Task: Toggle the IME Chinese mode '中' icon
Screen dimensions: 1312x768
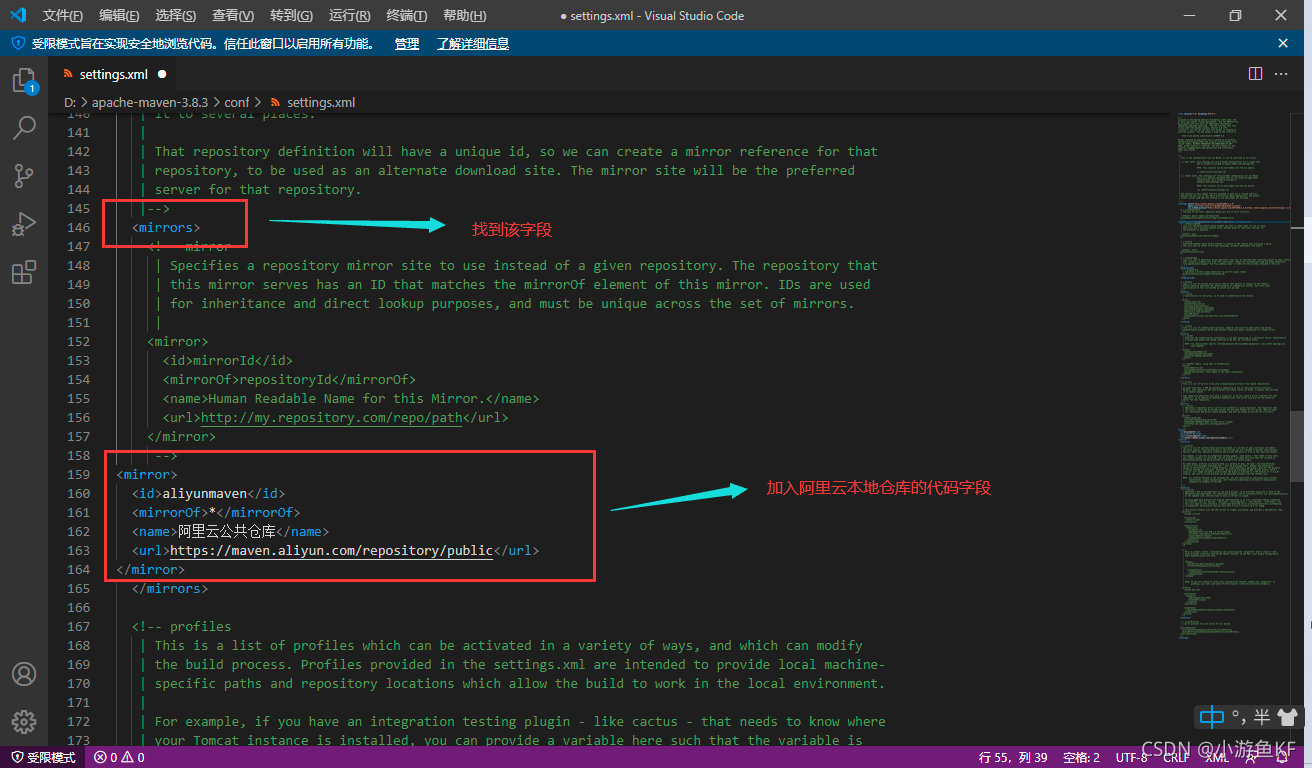Action: pos(1212,716)
